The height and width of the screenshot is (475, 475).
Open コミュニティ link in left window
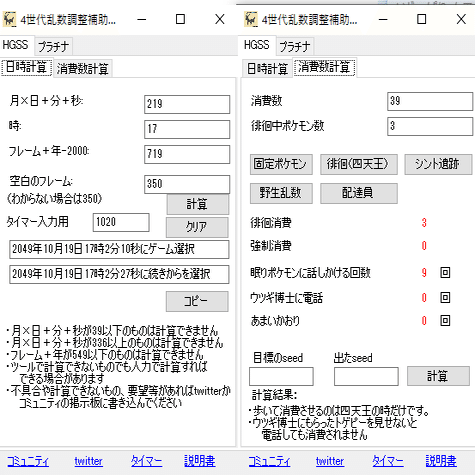[28, 461]
